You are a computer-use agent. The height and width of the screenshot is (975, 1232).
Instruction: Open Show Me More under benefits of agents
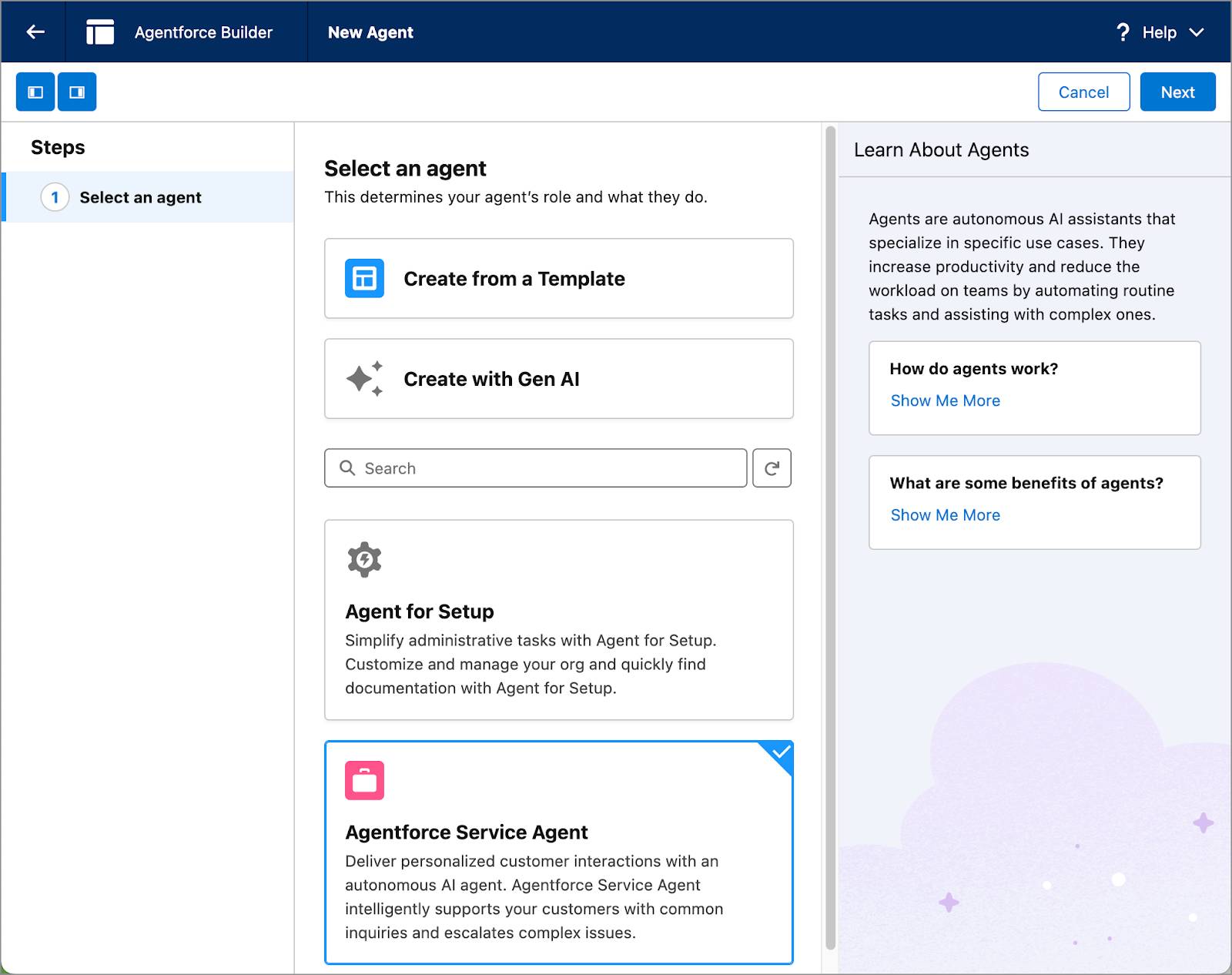click(x=945, y=515)
